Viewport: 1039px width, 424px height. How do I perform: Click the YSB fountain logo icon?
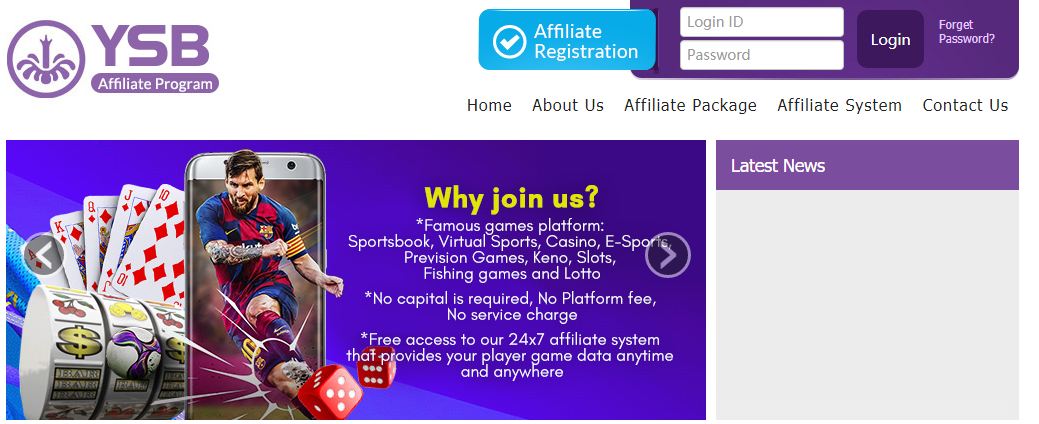tap(46, 59)
